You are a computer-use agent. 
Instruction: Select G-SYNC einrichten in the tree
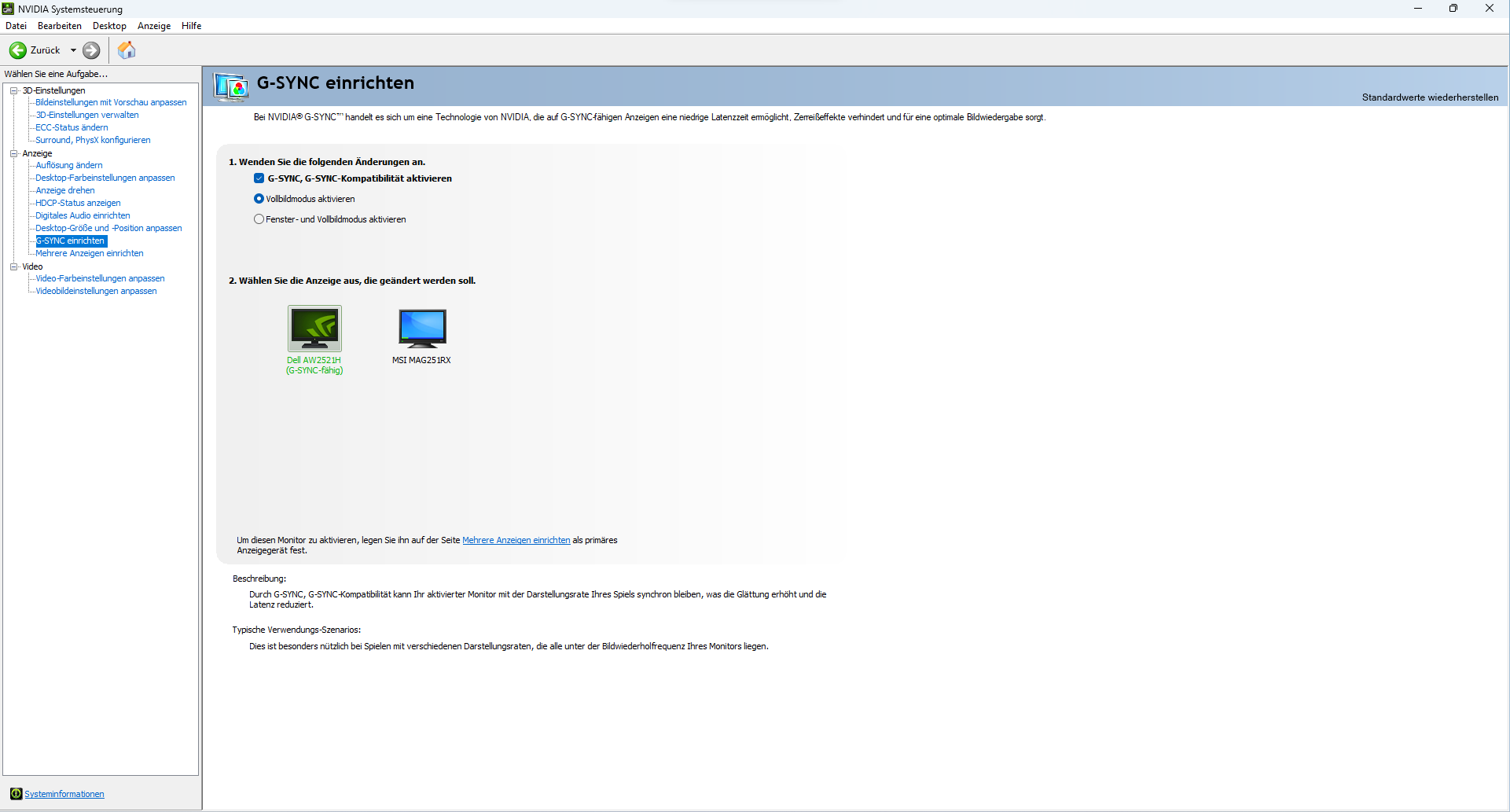[71, 241]
